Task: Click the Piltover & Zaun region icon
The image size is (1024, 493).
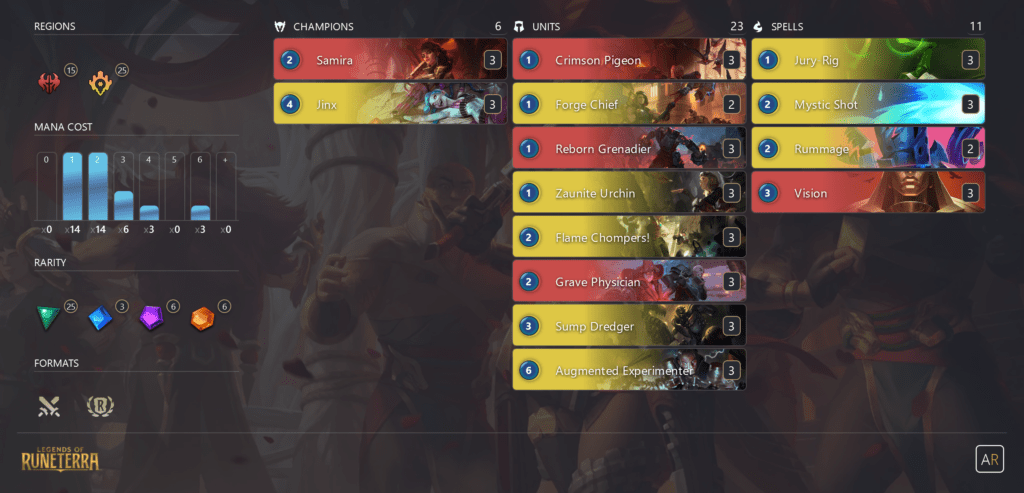Action: 100,84
